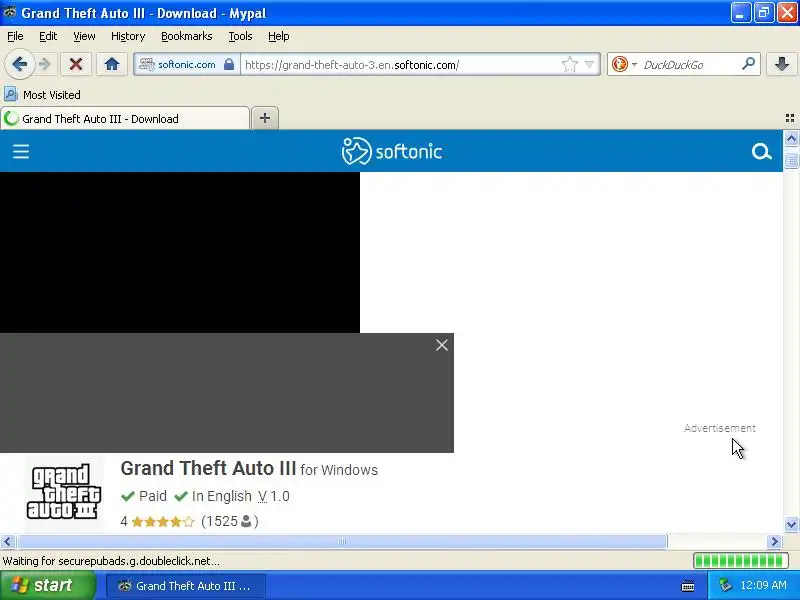800x600 pixels.
Task: Click the system tray network icon
Action: [724, 585]
